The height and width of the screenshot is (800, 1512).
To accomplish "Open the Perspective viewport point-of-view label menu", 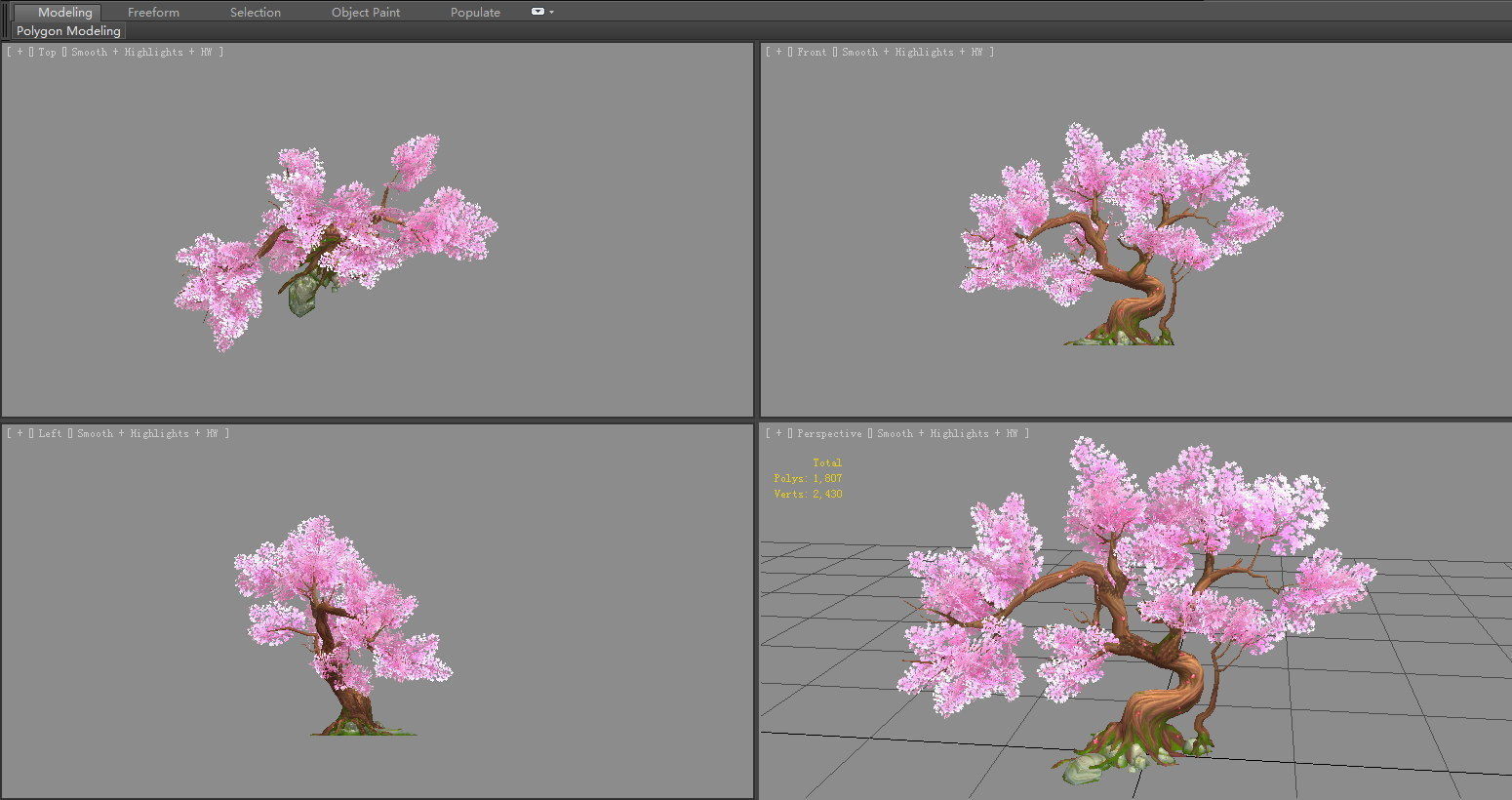I will pyautogui.click(x=829, y=433).
